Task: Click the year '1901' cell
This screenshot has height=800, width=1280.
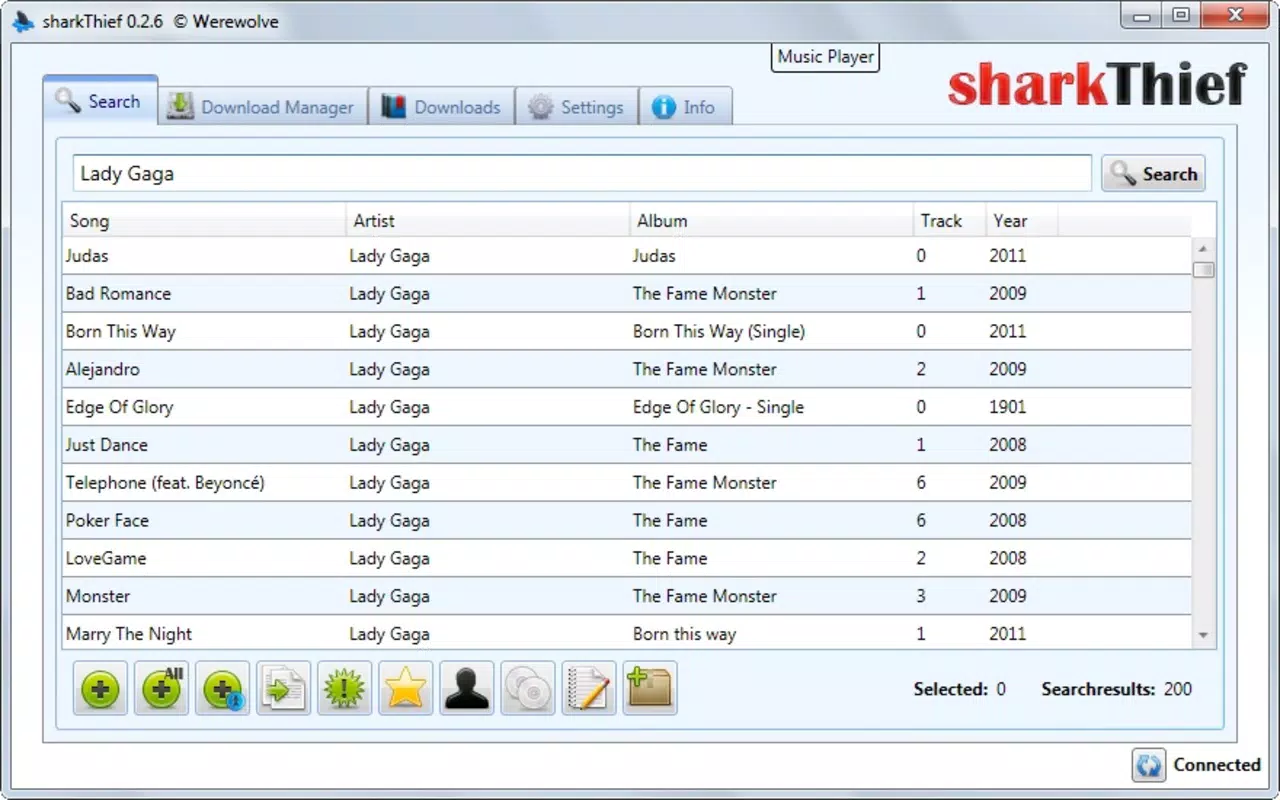Action: click(1008, 407)
